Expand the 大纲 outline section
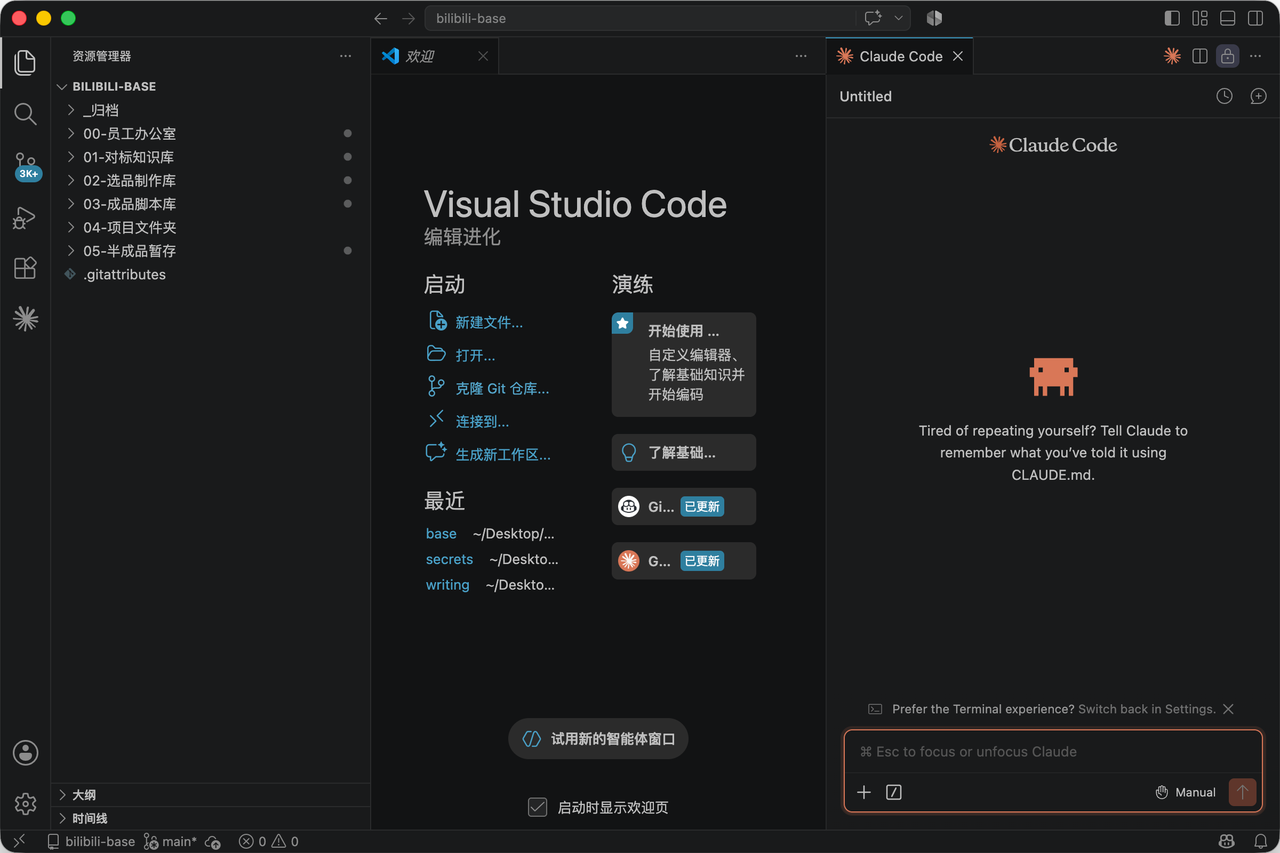Image resolution: width=1280 pixels, height=853 pixels. click(x=210, y=795)
